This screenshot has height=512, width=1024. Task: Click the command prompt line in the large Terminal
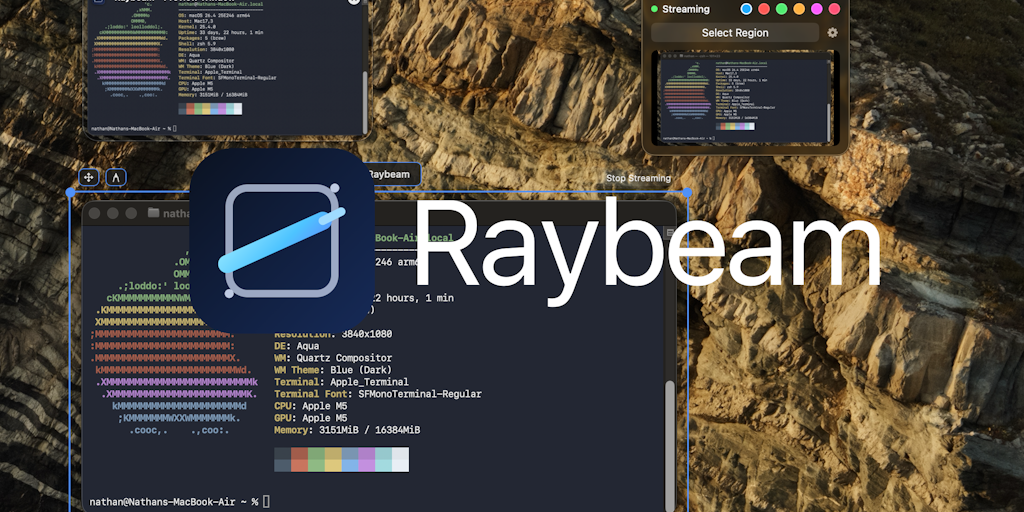coord(180,502)
